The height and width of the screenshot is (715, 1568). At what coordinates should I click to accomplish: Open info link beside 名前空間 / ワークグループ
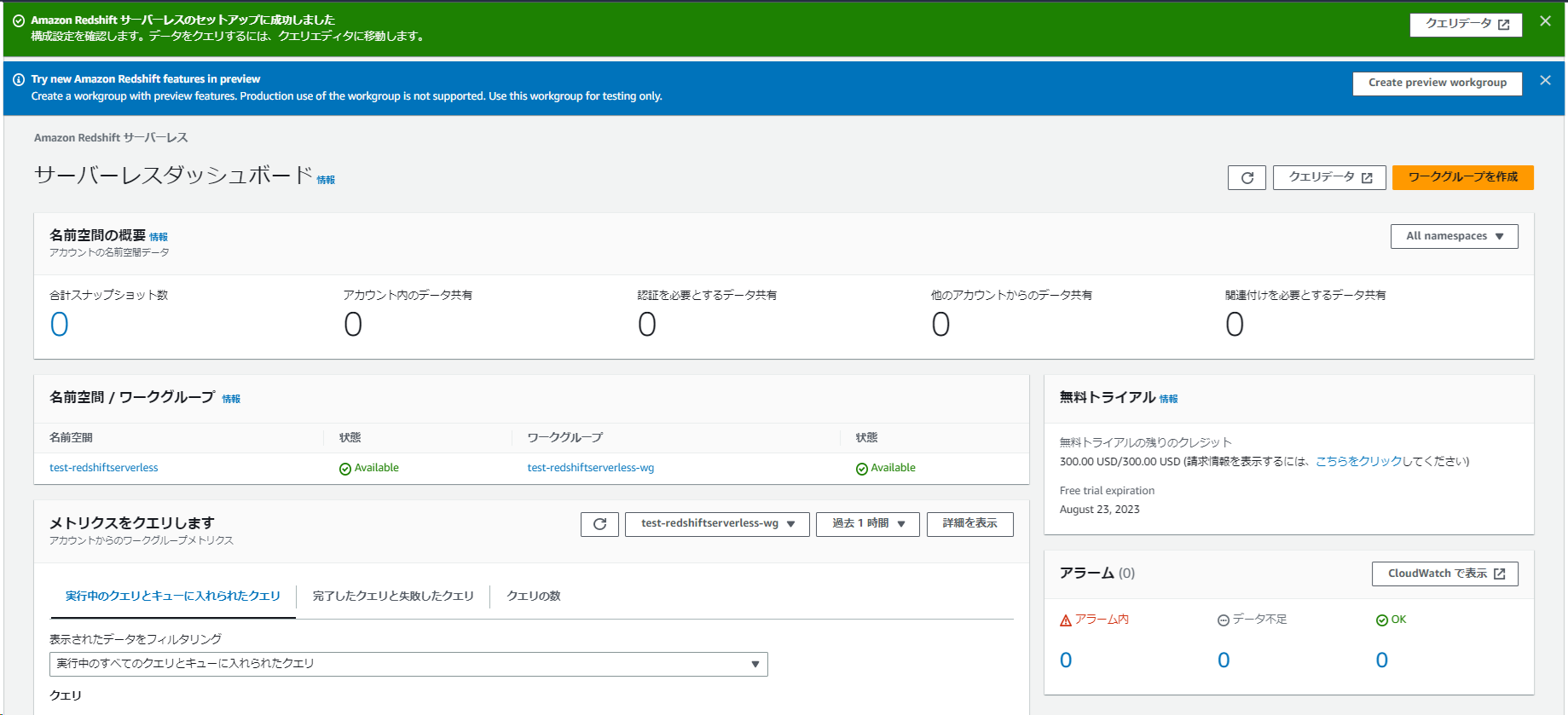(231, 399)
